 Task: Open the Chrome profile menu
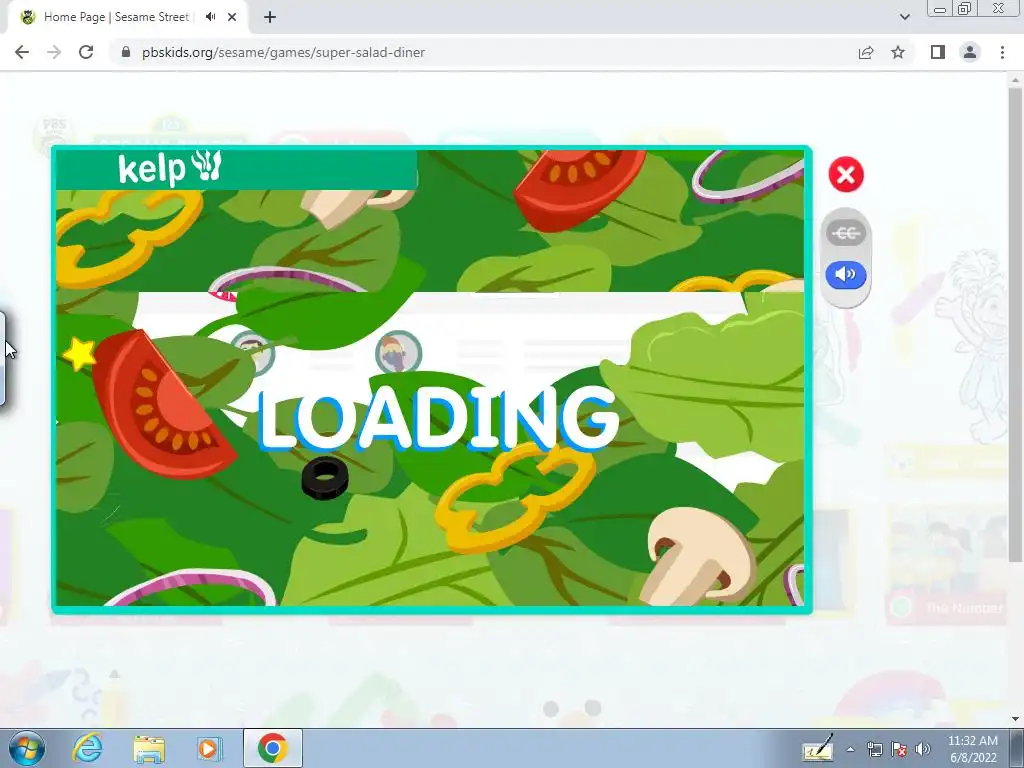[970, 52]
